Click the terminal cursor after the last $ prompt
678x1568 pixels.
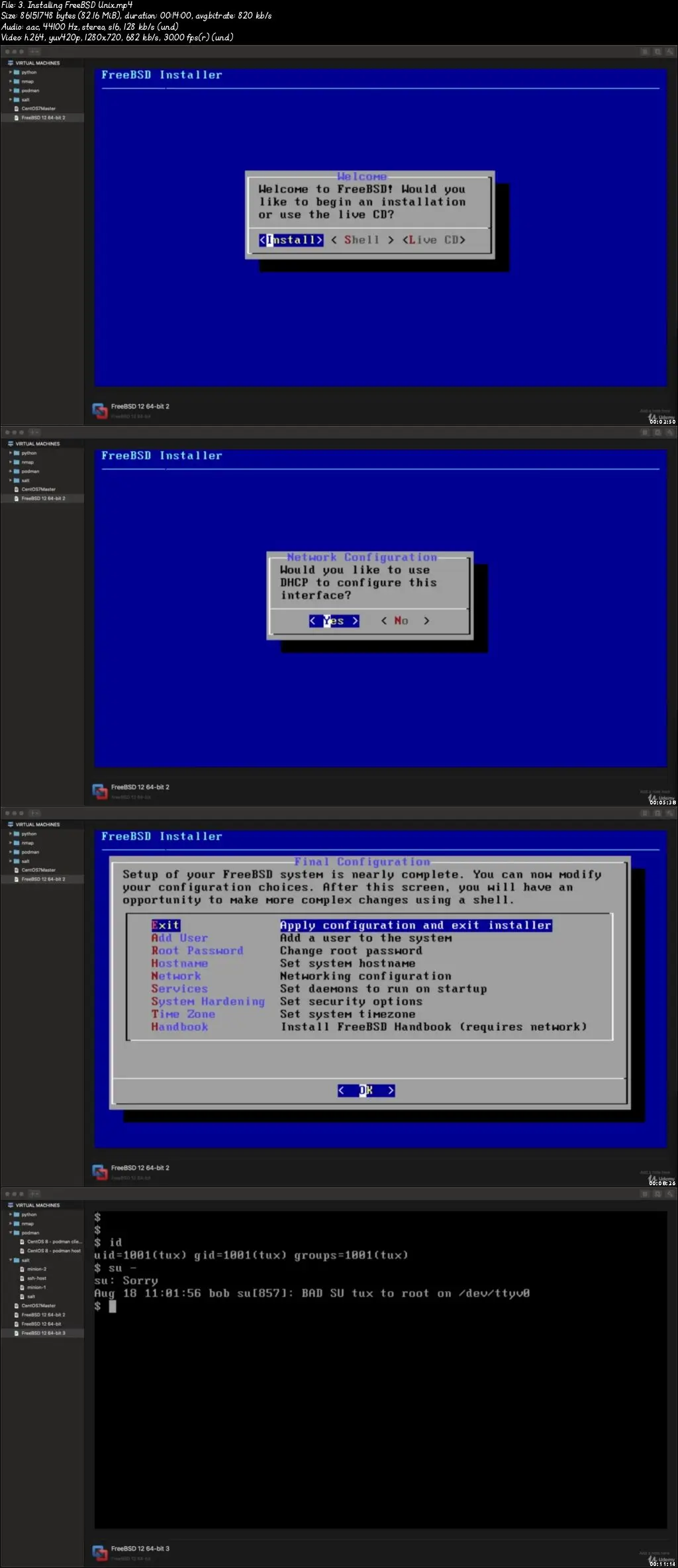coord(113,1306)
